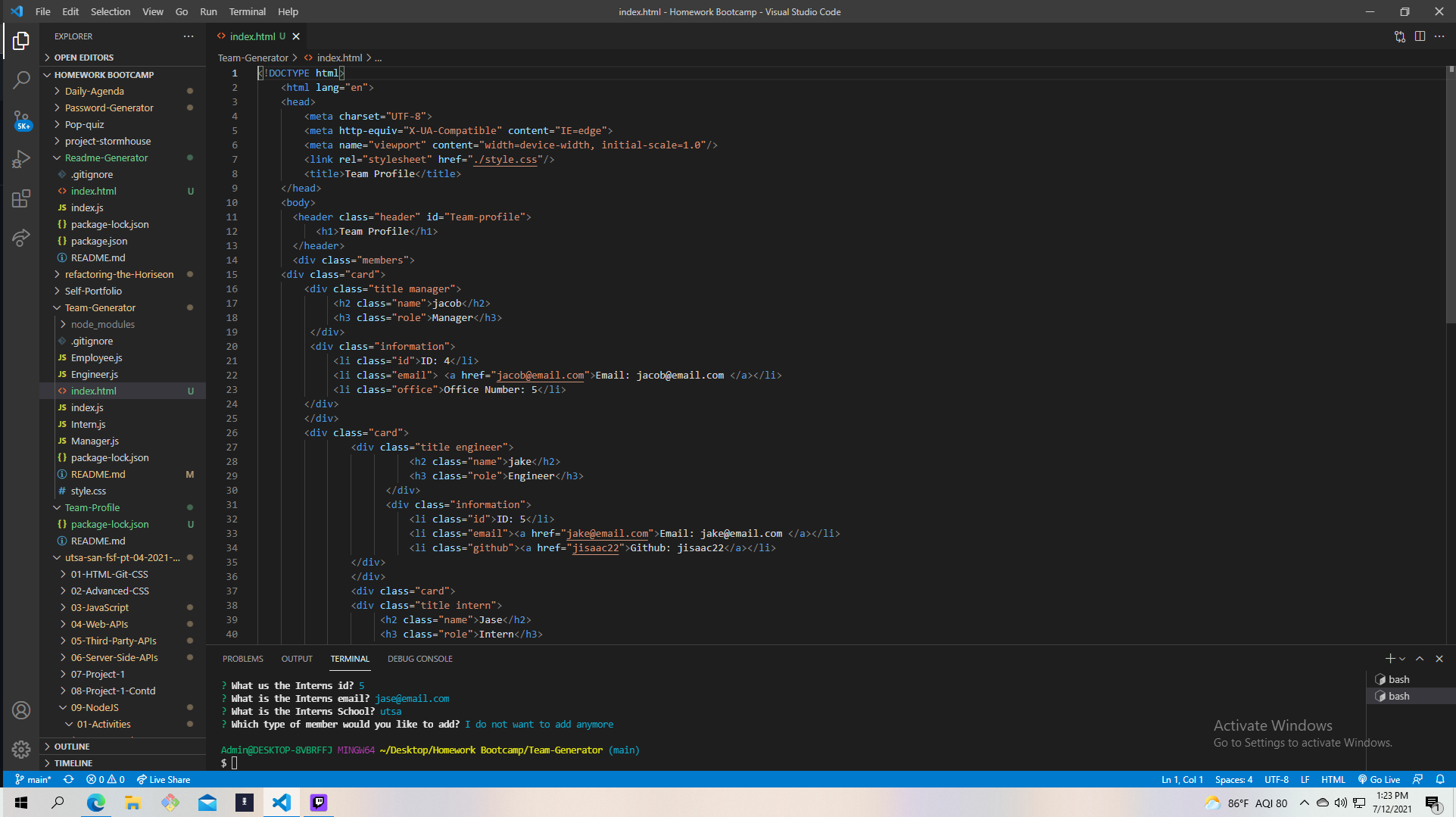Open the Terminal menu

click(247, 11)
